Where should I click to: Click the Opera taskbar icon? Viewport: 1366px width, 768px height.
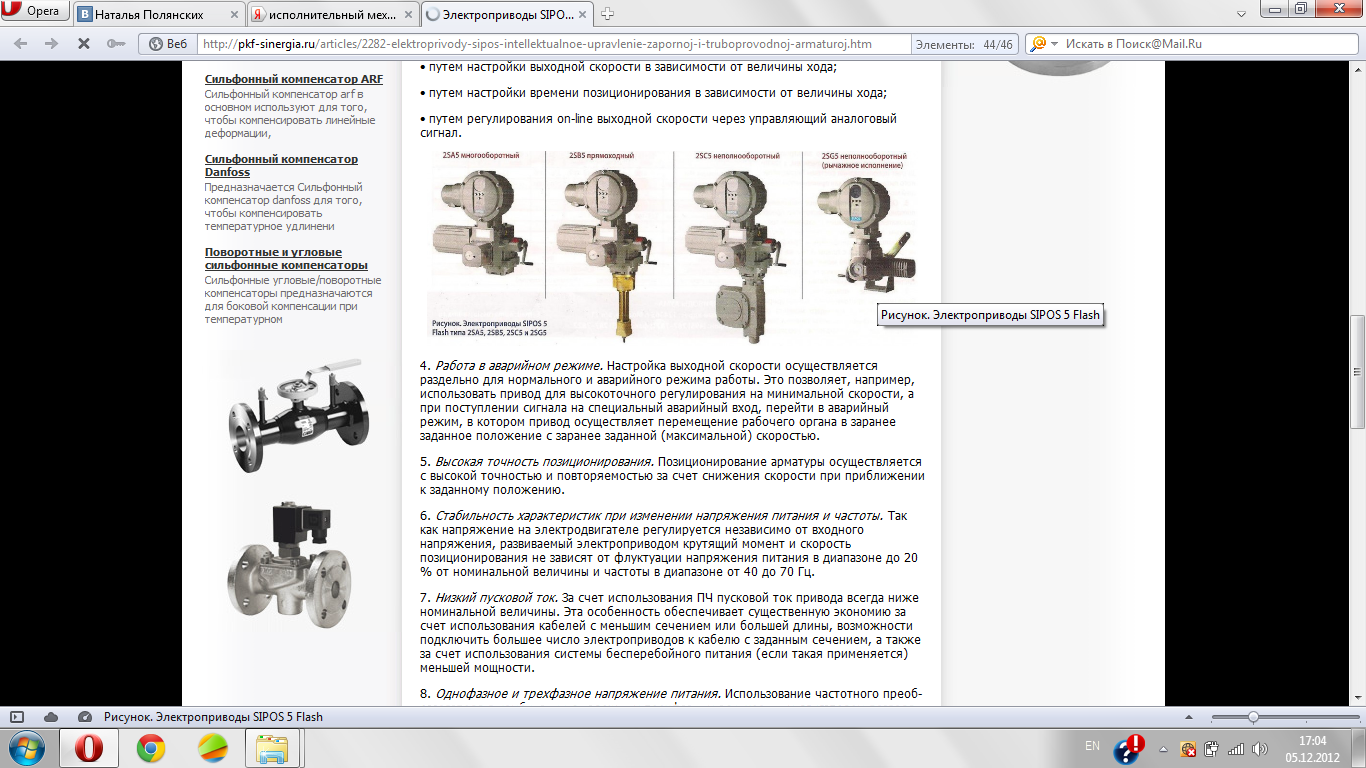coord(90,748)
